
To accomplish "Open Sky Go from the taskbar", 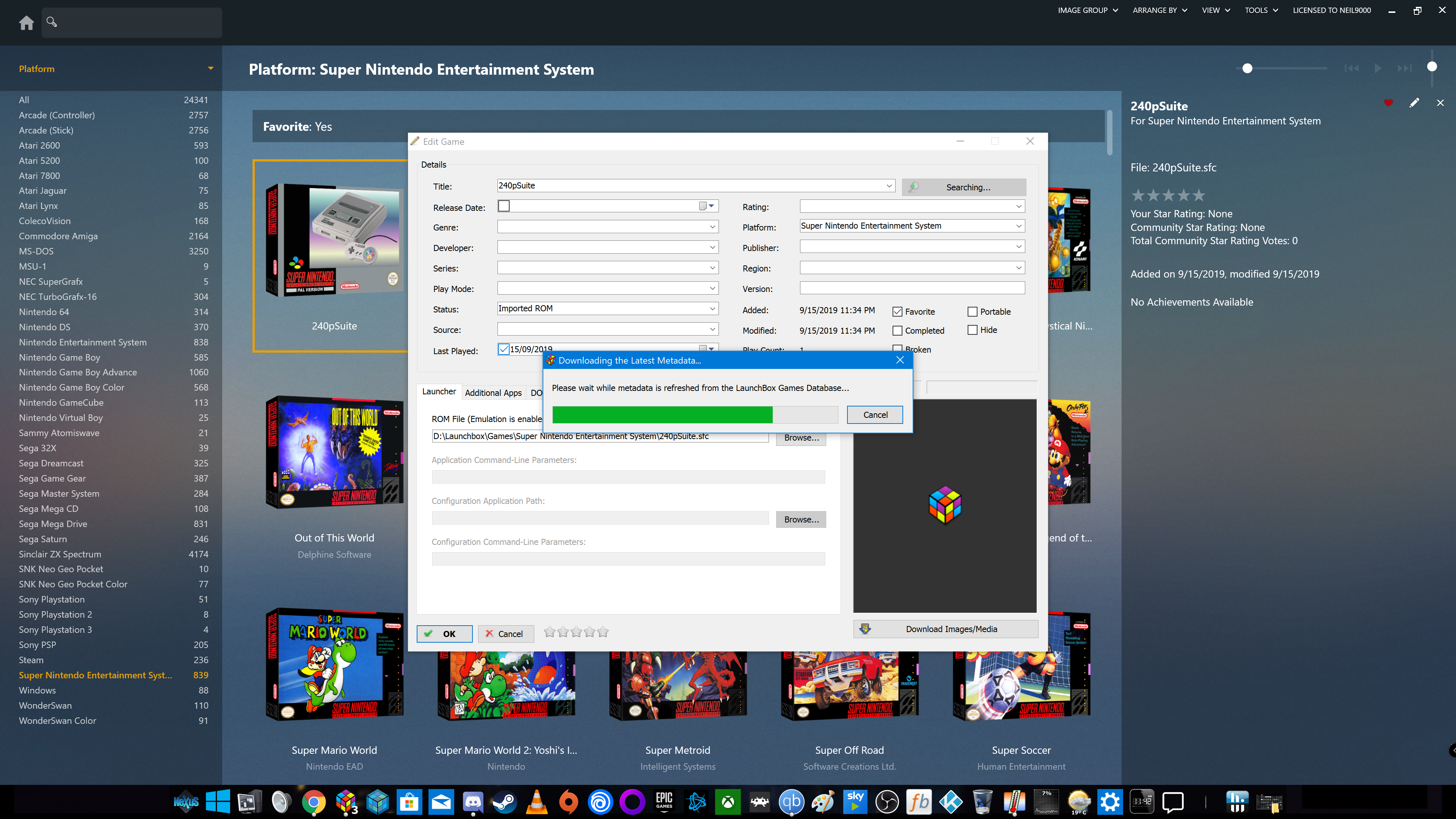I will click(x=855, y=802).
